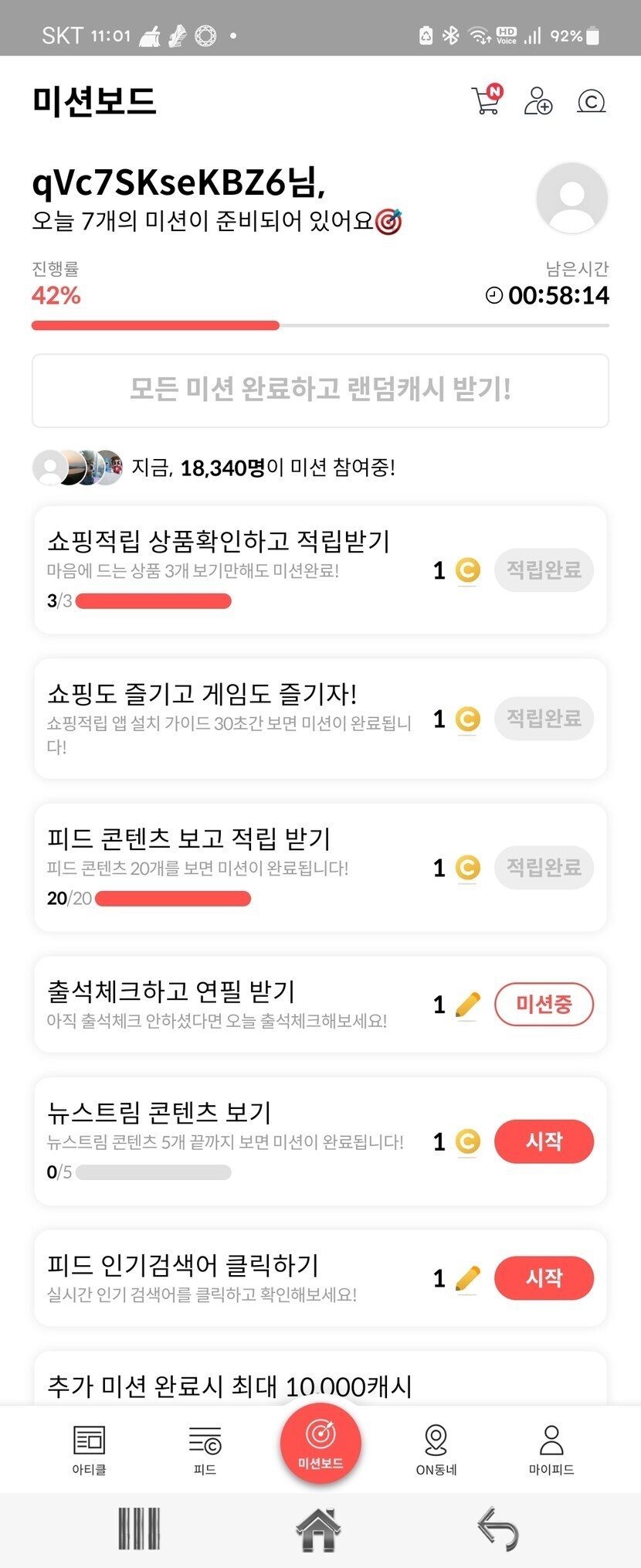Tap the participant avatars group
The height and width of the screenshot is (1568, 641).
pos(77,468)
